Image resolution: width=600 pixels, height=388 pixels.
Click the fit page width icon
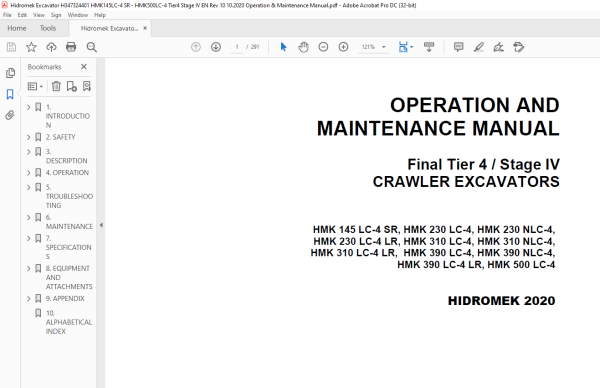pos(403,47)
